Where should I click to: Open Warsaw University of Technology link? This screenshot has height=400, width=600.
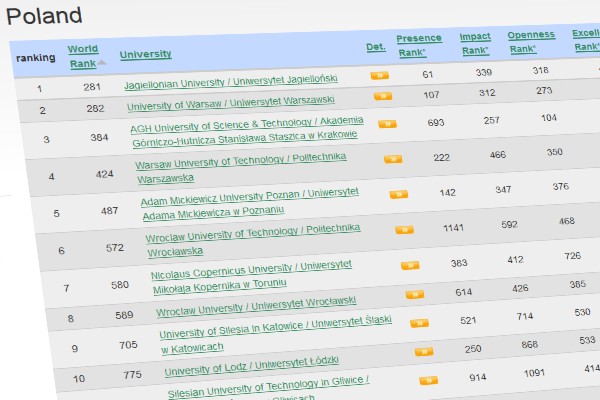pos(241,168)
